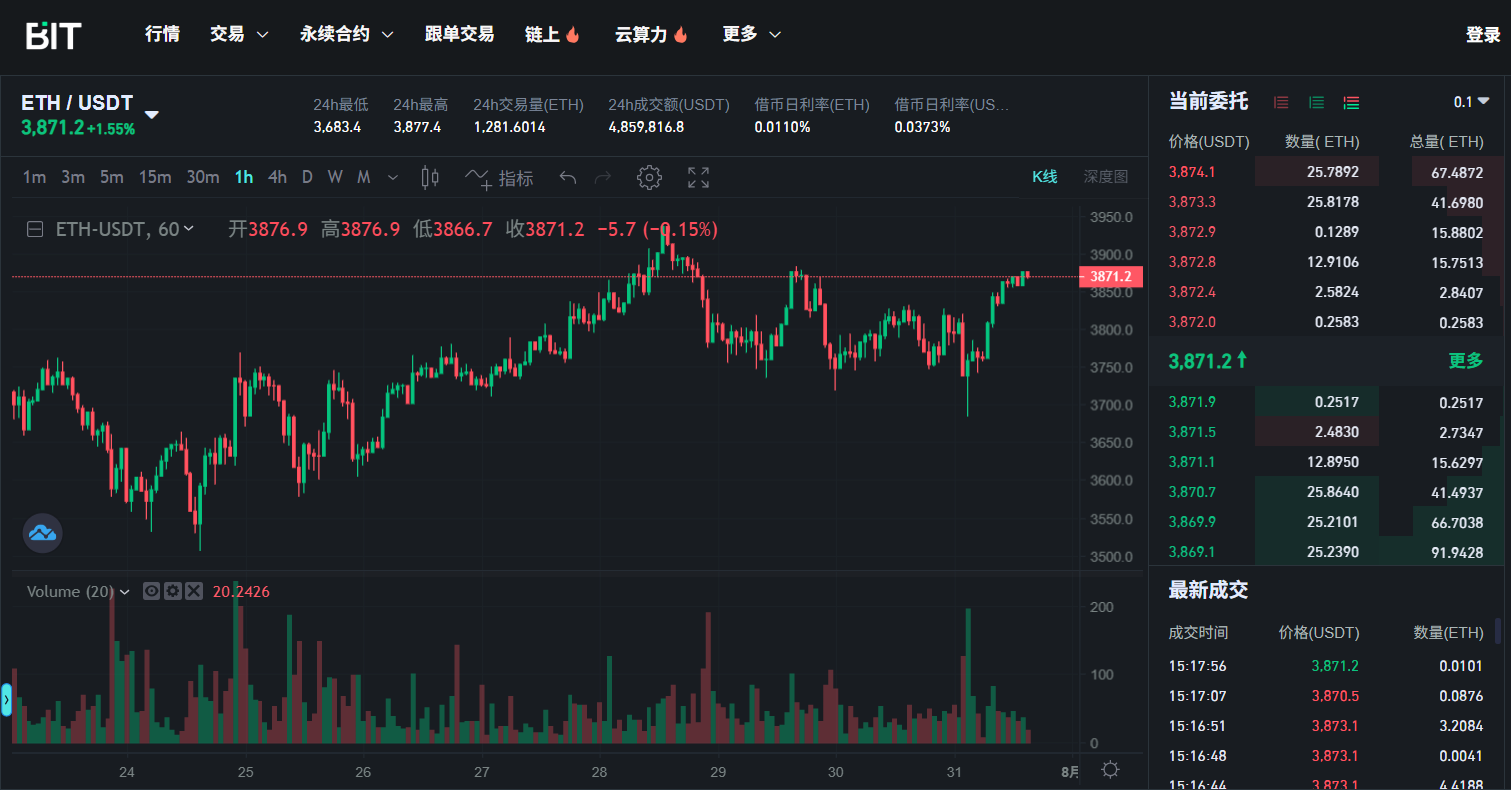Remove the Volume indicator with X
Image resolution: width=1511 pixels, height=790 pixels.
tap(194, 591)
